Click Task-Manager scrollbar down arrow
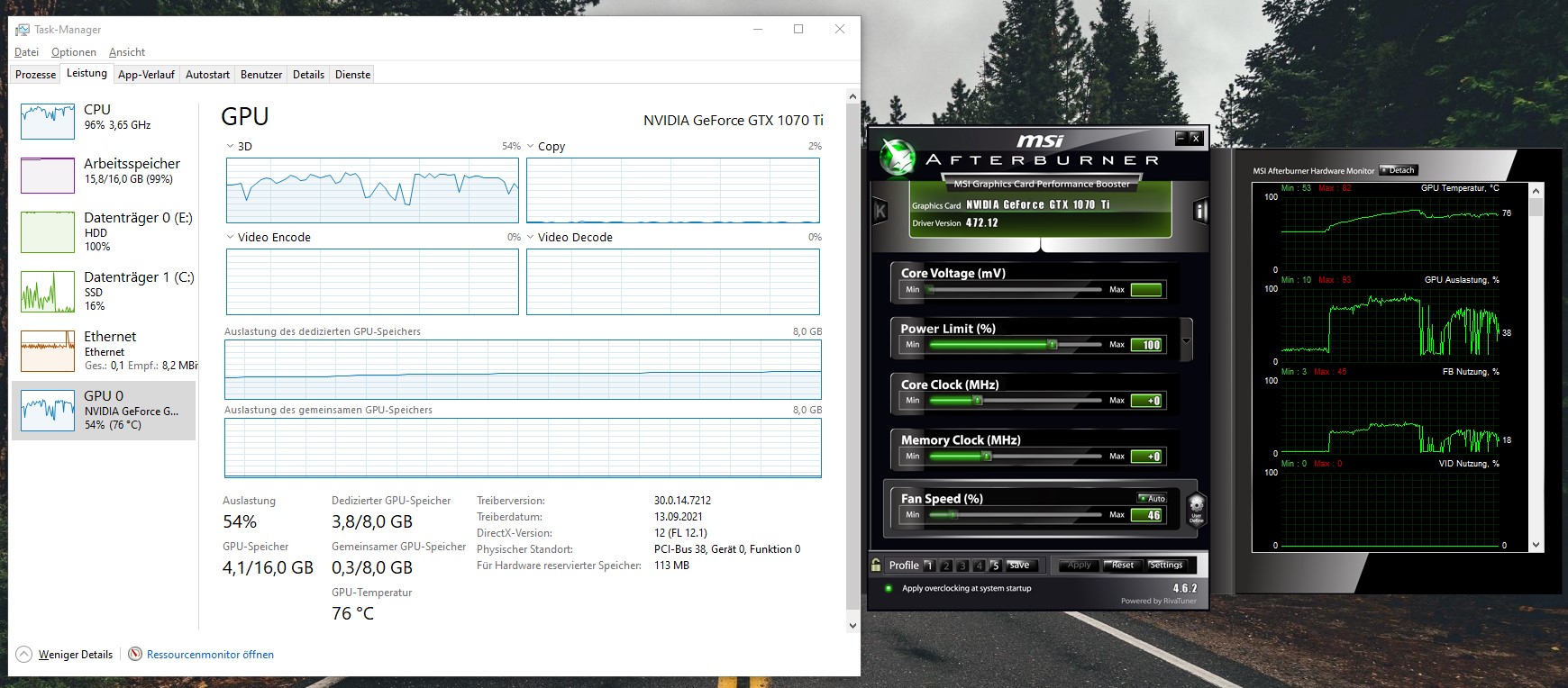 [853, 625]
